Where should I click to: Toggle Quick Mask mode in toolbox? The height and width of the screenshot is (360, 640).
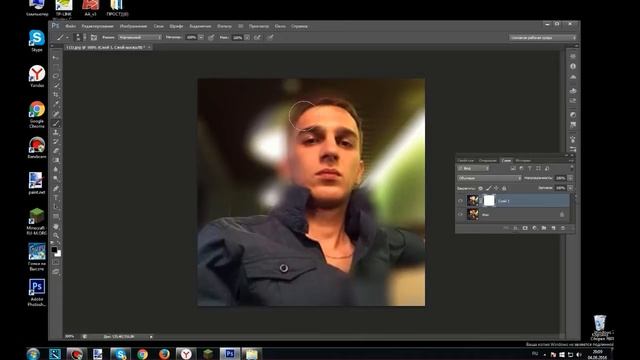[x=56, y=262]
